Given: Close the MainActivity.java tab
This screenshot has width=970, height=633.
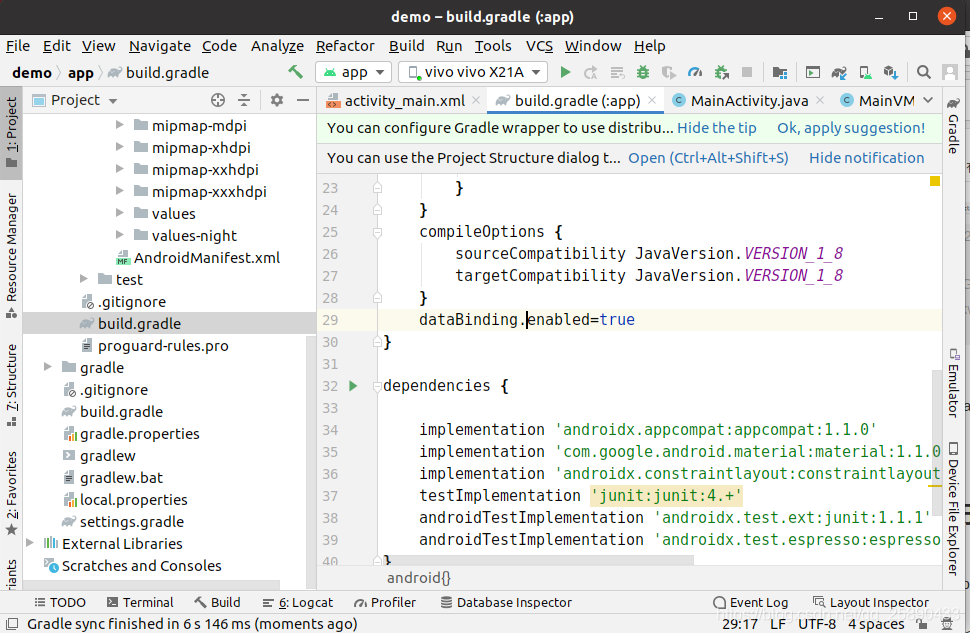Looking at the screenshot, I should [x=820, y=100].
